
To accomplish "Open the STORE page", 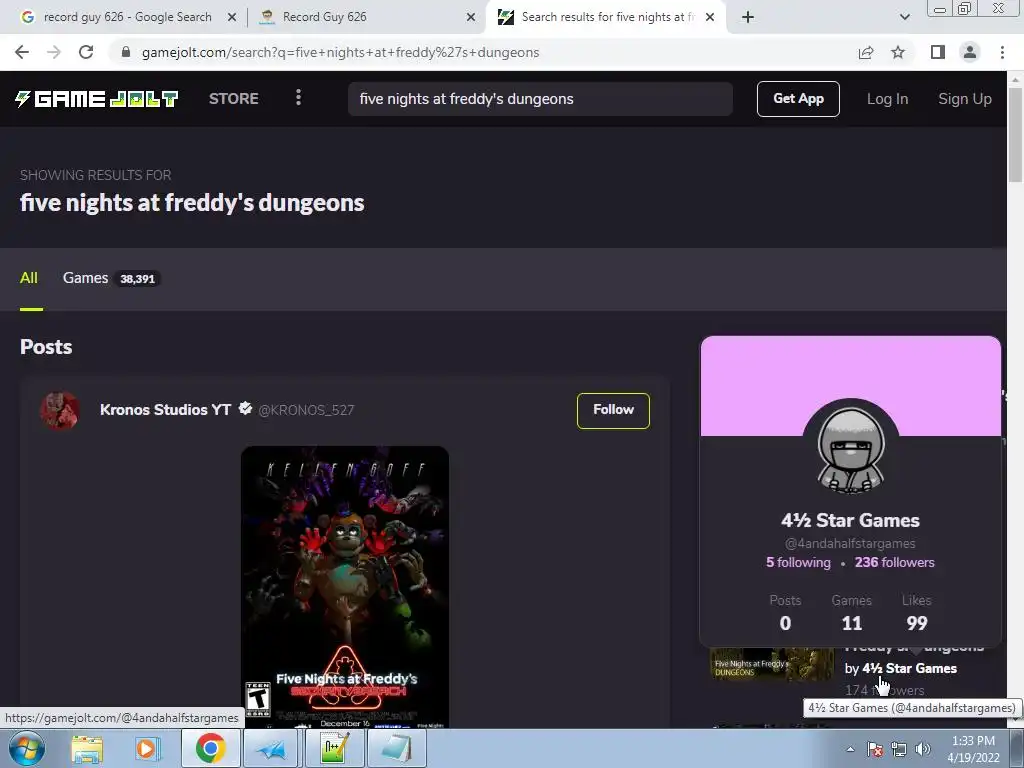I will click(x=234, y=99).
